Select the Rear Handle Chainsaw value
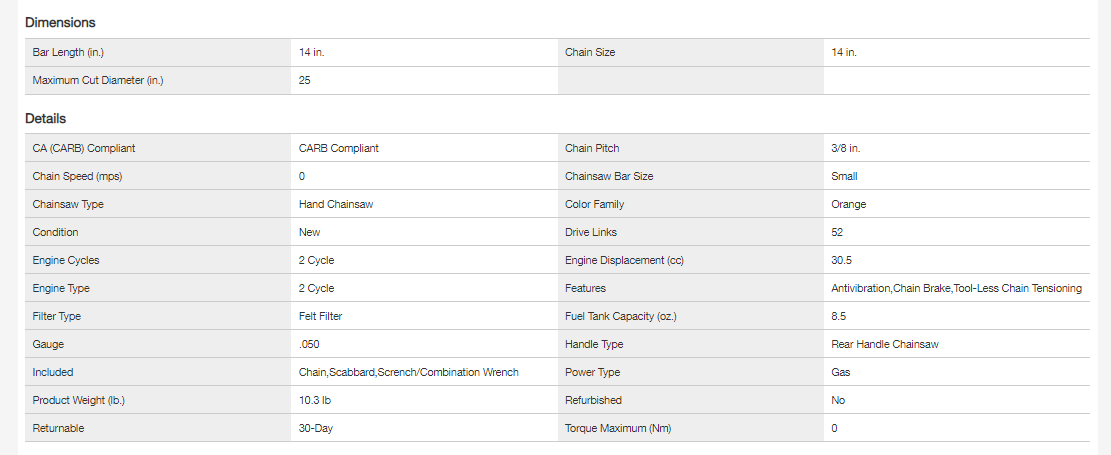The image size is (1111, 455). (885, 344)
